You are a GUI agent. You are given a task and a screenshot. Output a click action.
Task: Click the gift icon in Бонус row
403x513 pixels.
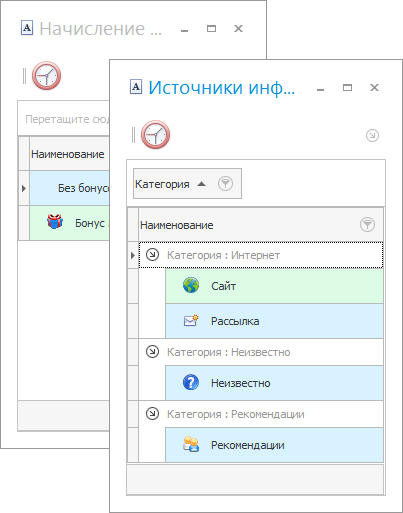click(55, 222)
